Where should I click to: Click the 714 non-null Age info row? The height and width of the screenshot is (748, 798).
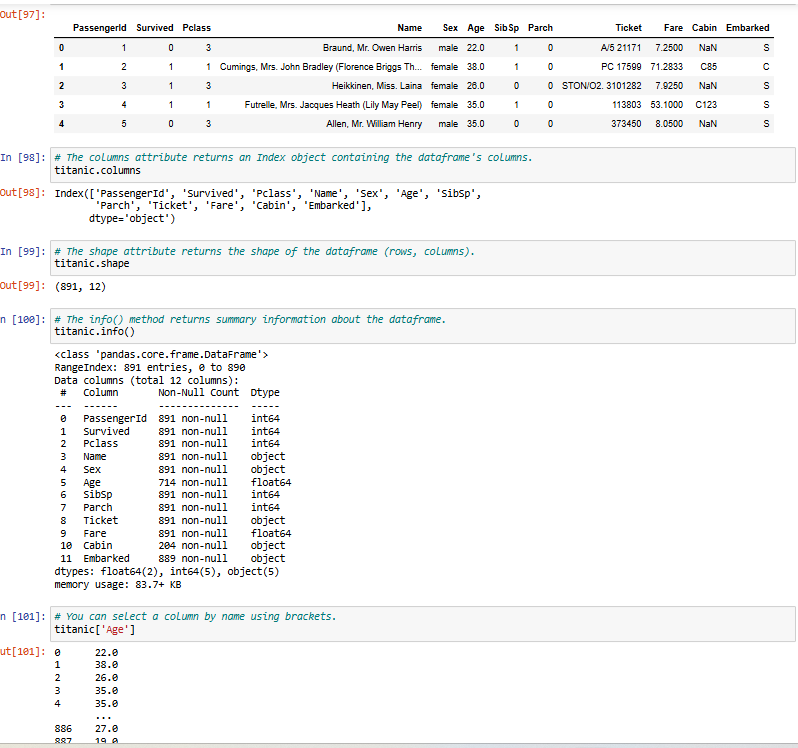point(176,482)
